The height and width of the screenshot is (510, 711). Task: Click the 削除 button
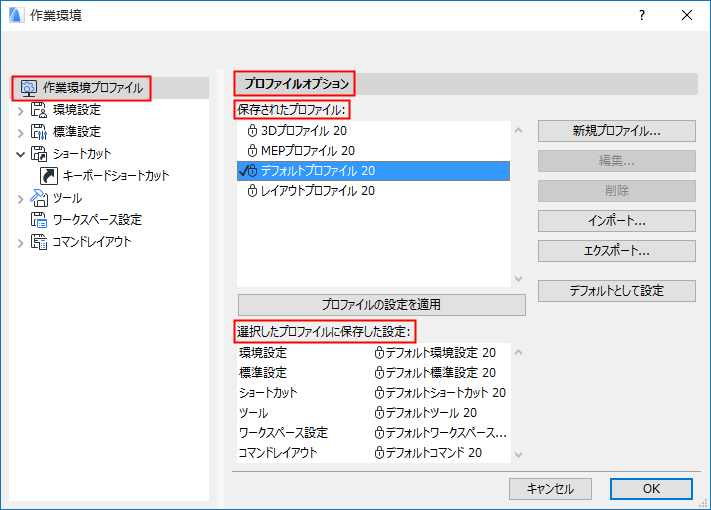point(617,191)
